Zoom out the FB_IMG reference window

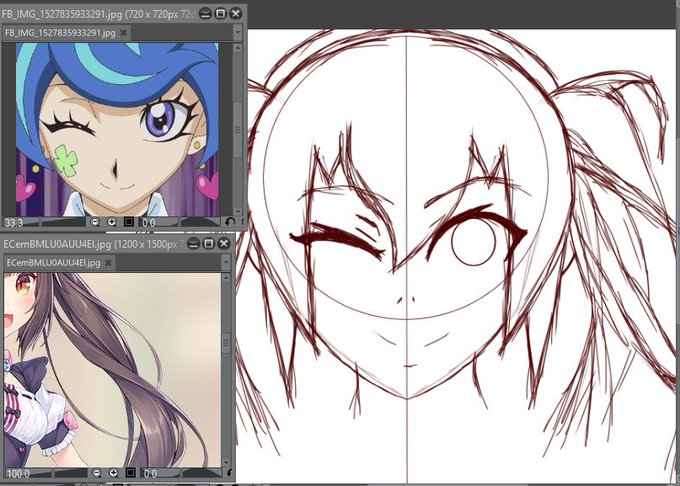click(95, 222)
